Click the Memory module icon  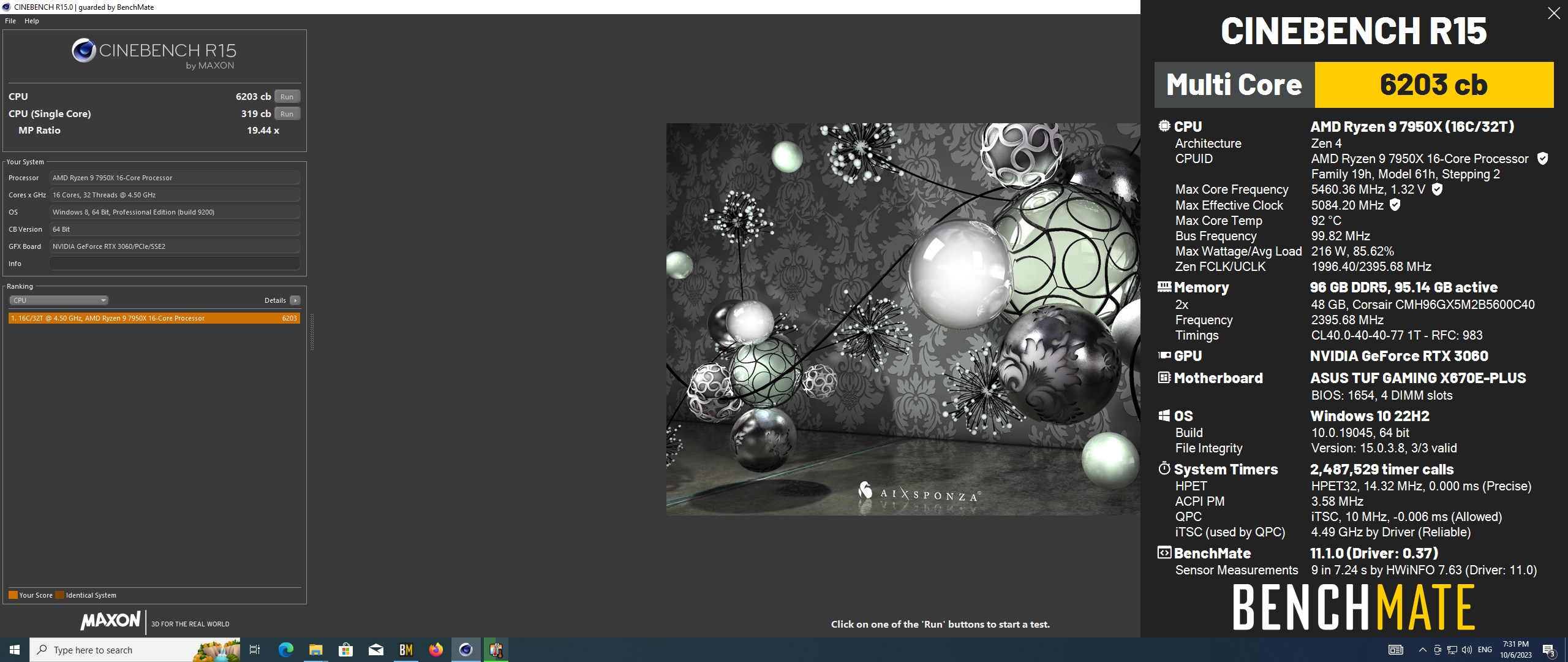pyautogui.click(x=1164, y=286)
